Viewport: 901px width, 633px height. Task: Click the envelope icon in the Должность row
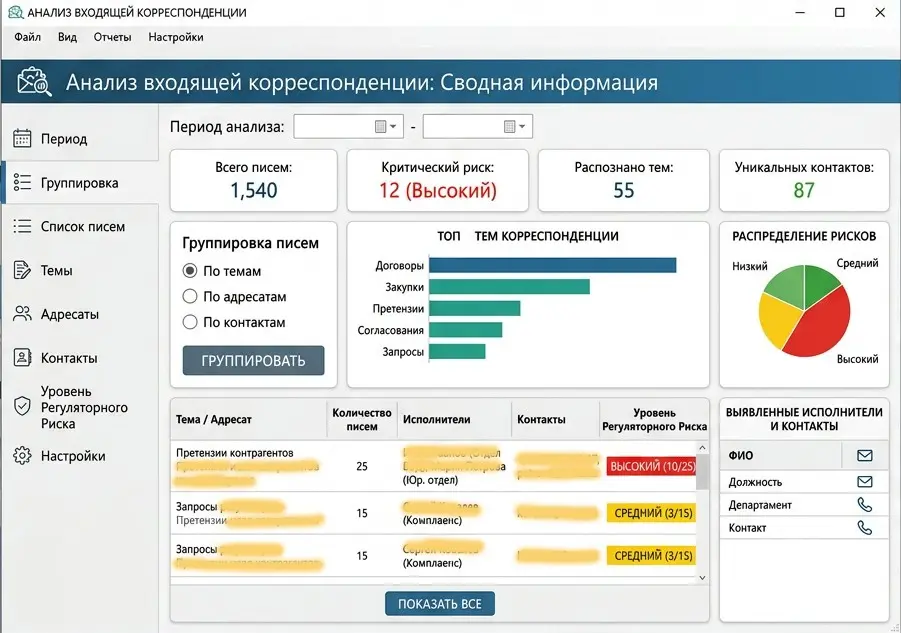865,481
